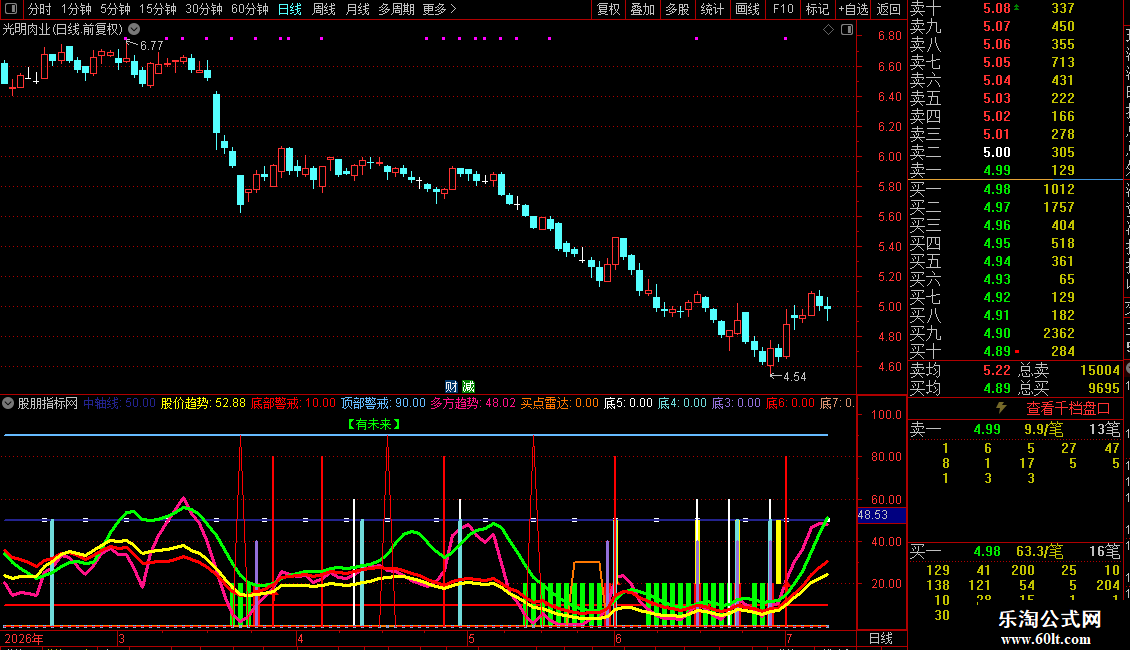Click the 4.54 low price marker
Screen dimensions: 1130x650
794,376
